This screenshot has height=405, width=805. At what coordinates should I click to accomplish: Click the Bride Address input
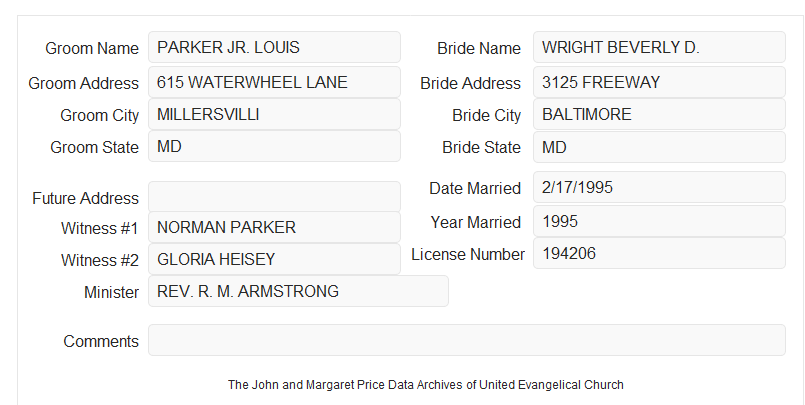point(659,82)
